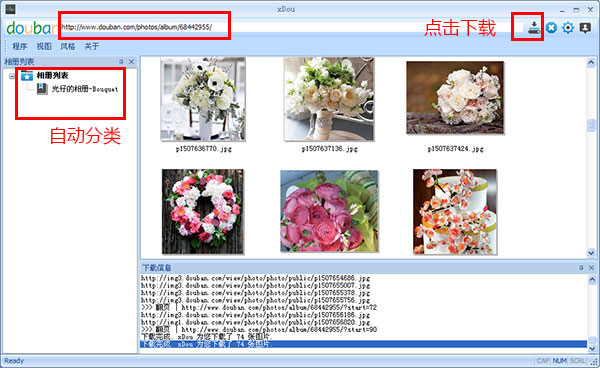This screenshot has width=600, height=368.
Task: Click the gallery vertical scrollbar thumb
Action: [591, 125]
